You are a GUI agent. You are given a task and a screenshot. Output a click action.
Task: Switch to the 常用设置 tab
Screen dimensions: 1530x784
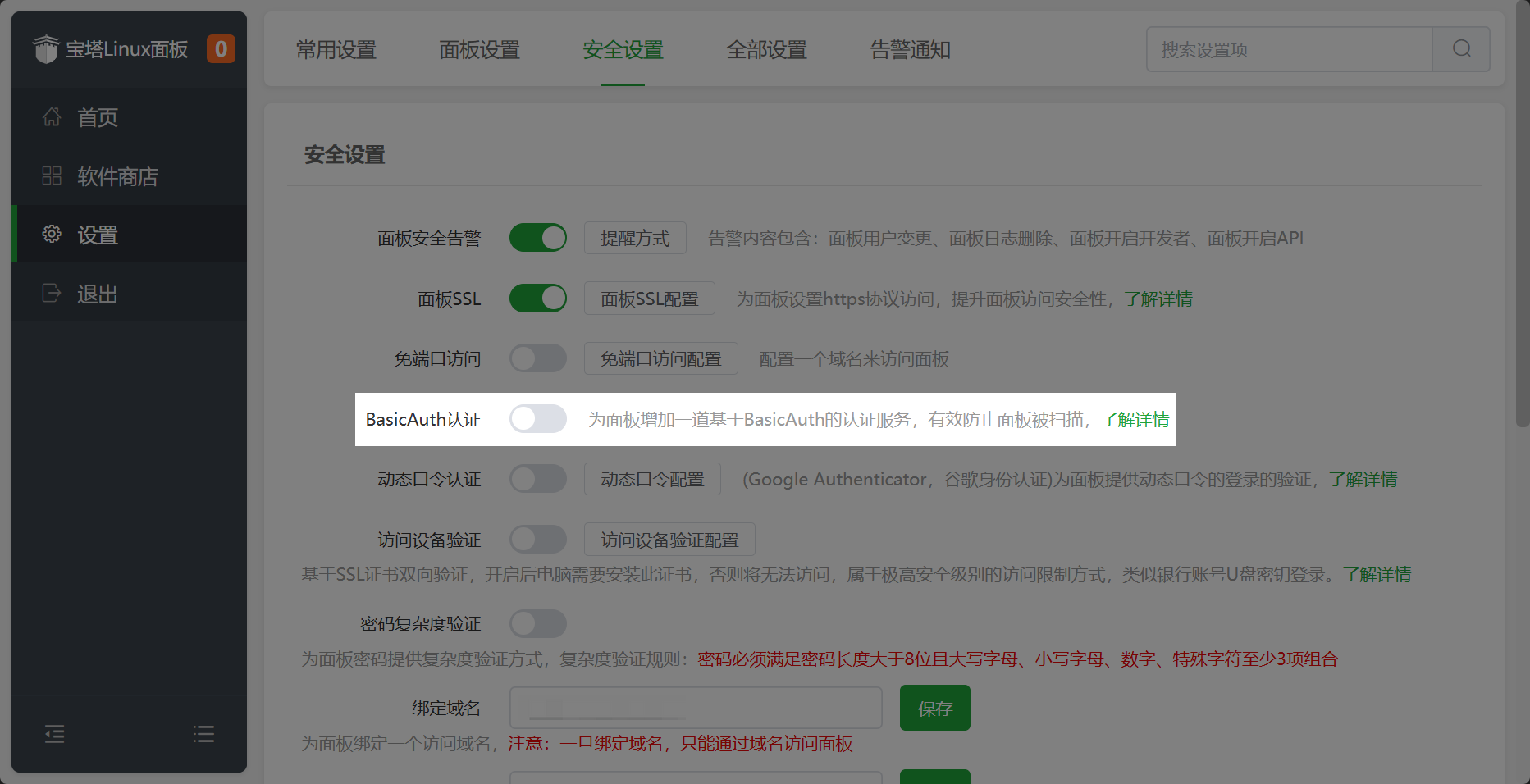(x=336, y=50)
